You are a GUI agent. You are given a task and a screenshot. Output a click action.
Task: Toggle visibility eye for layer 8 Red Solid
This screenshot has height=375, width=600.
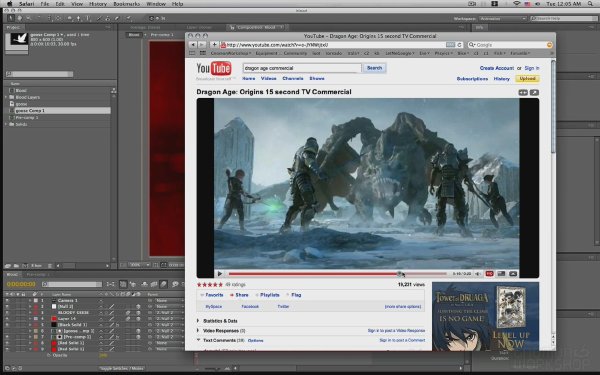point(7,343)
